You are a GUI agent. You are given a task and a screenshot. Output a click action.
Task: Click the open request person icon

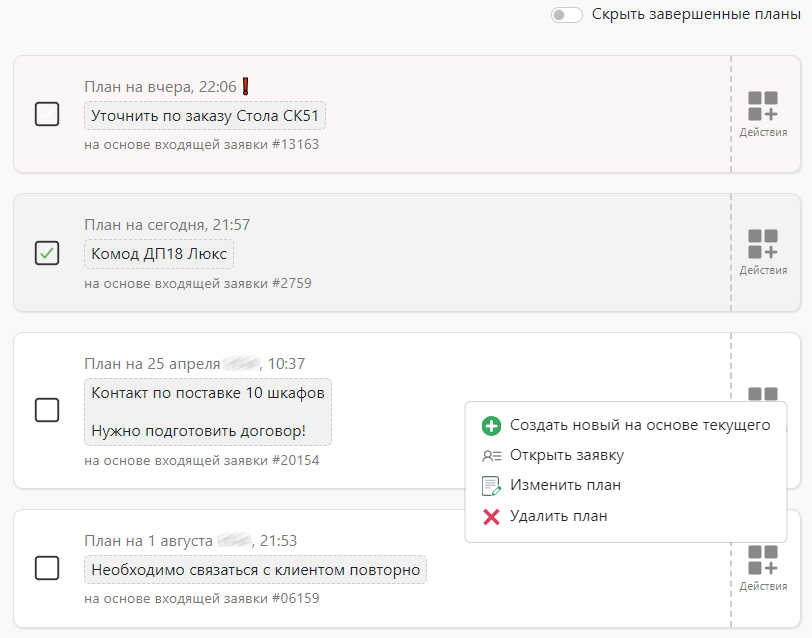click(491, 456)
